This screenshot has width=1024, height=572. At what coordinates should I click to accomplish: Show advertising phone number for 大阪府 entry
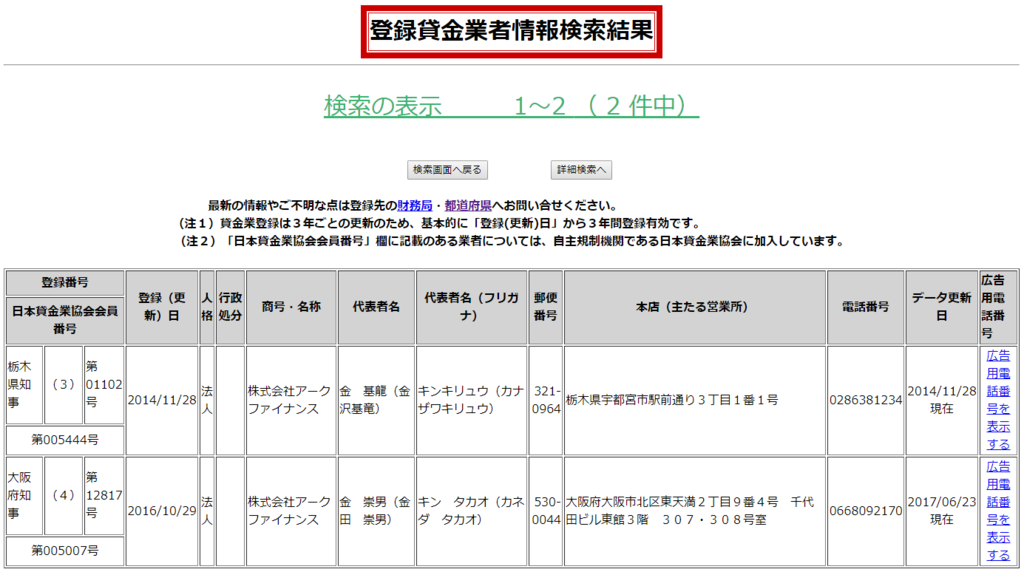click(998, 511)
